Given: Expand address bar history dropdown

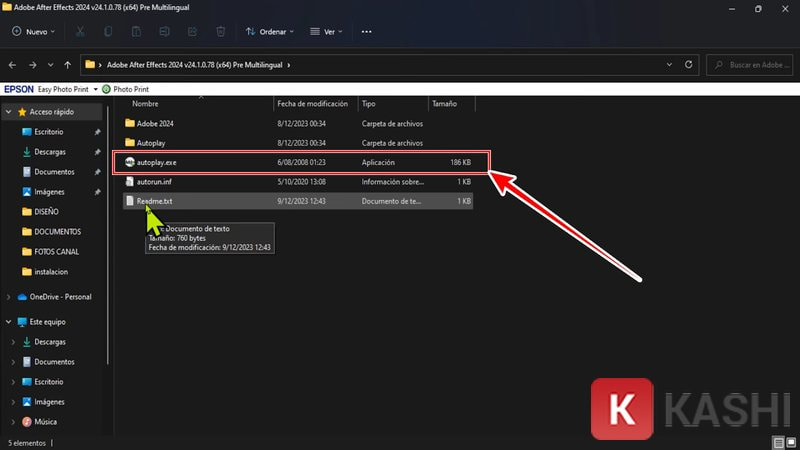Looking at the screenshot, I should pyautogui.click(x=669, y=65).
